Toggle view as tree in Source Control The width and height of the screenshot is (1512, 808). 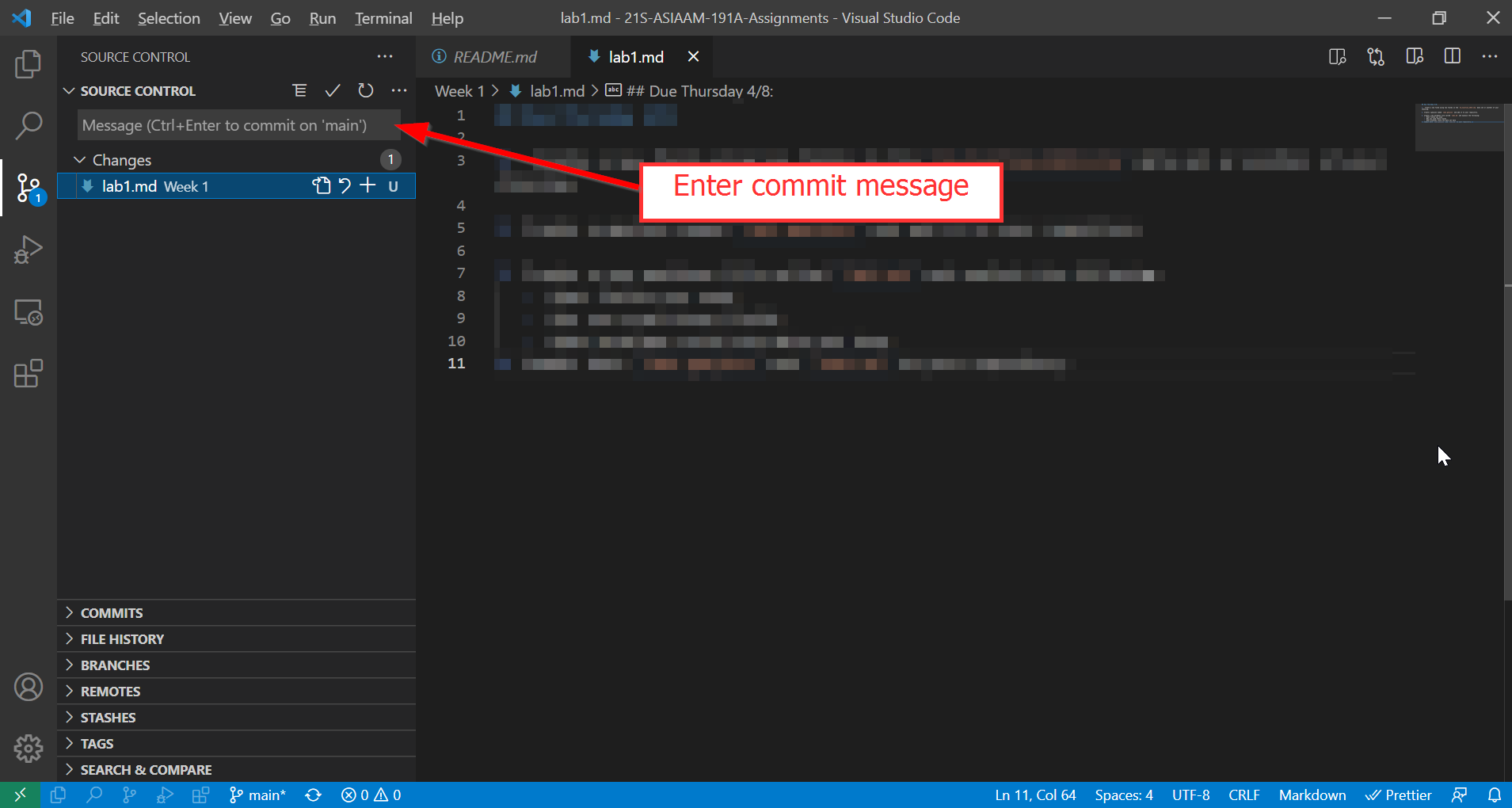point(299,91)
